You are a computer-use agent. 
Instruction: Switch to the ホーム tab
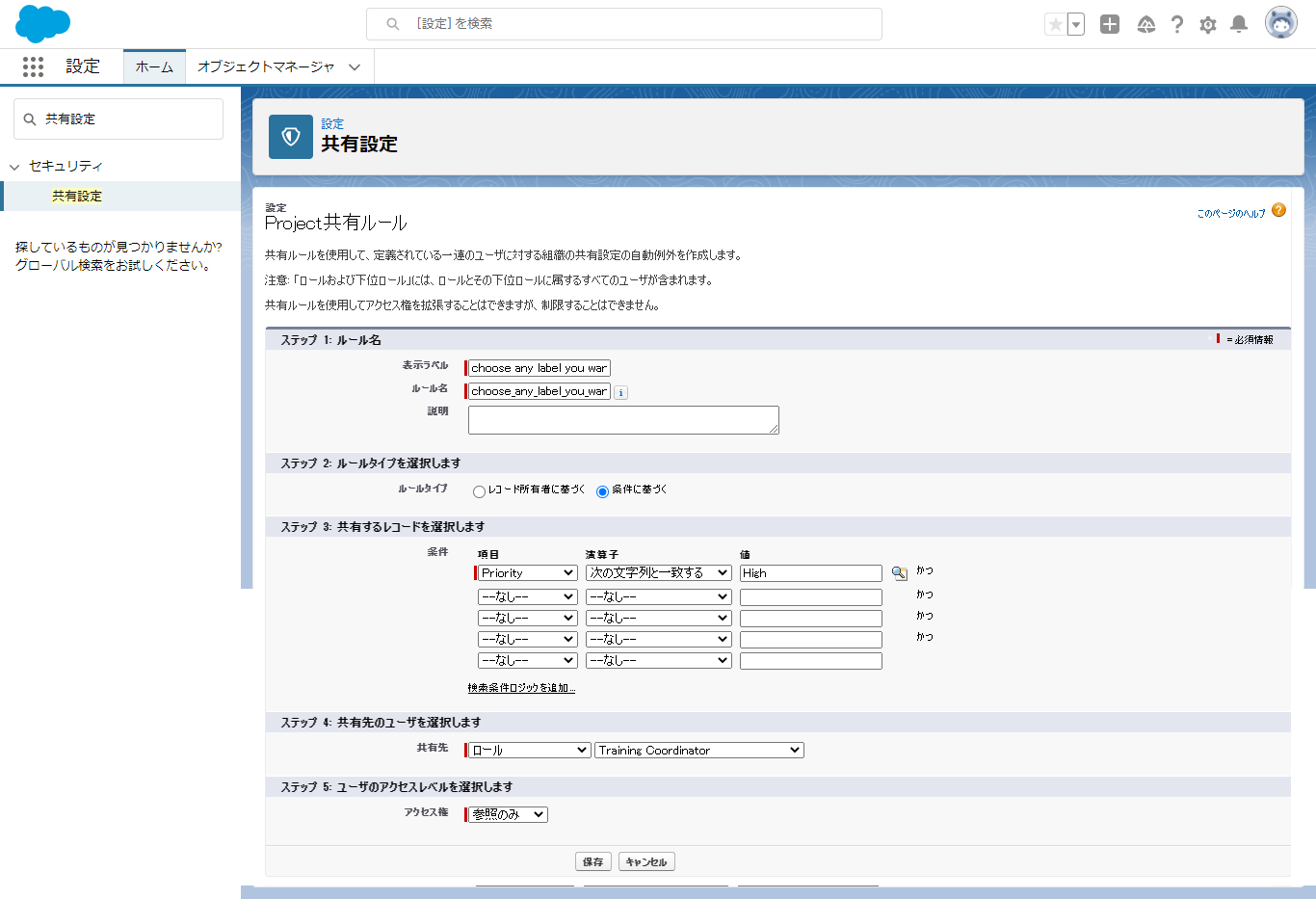(154, 66)
